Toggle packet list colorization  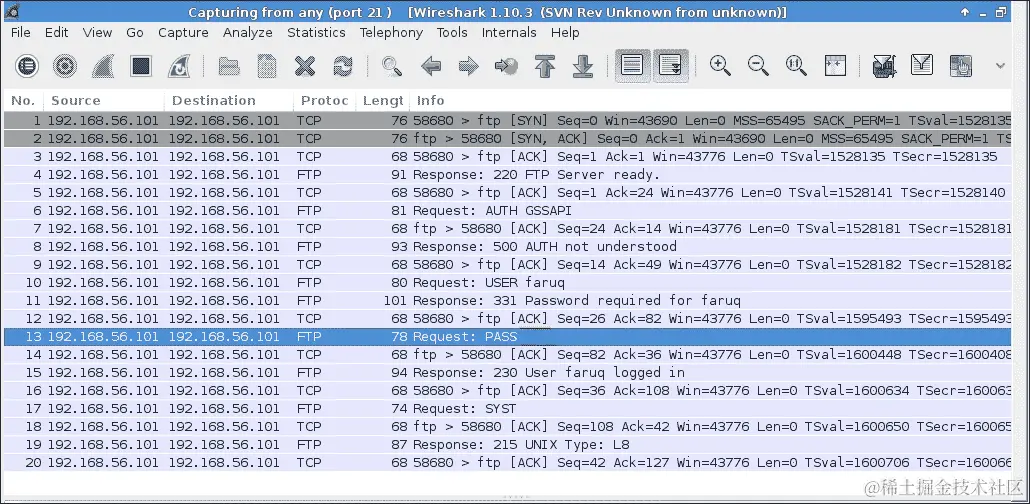pyautogui.click(x=633, y=66)
